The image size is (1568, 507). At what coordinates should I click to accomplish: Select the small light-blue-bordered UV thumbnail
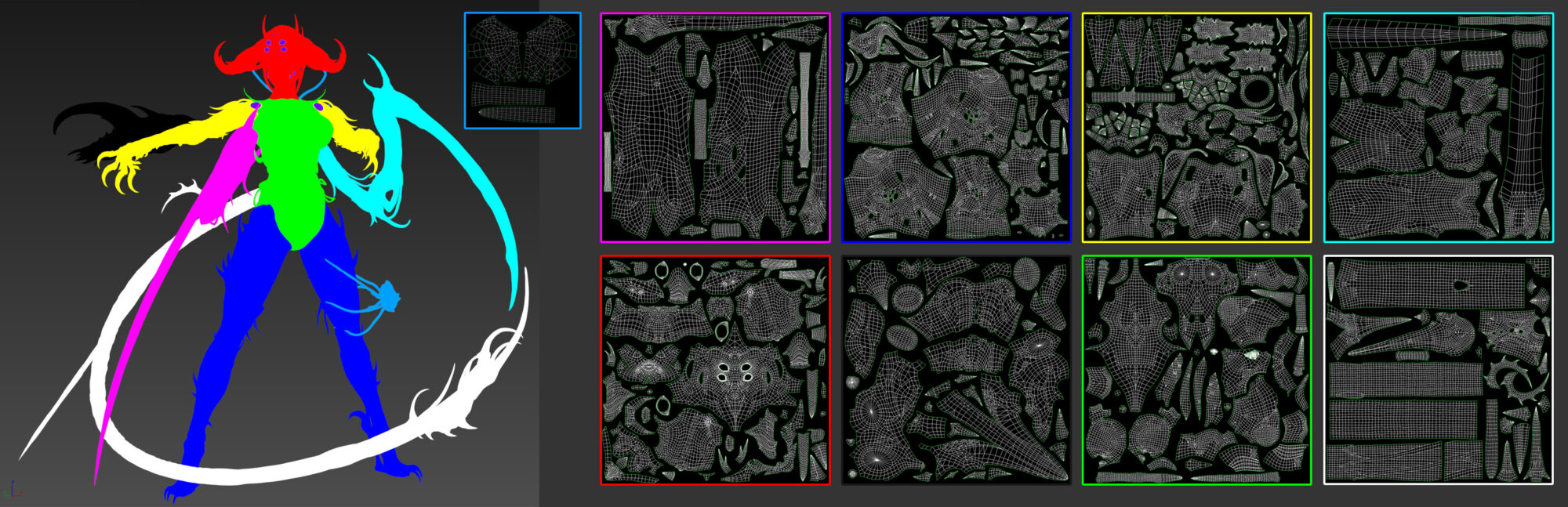pos(522,71)
